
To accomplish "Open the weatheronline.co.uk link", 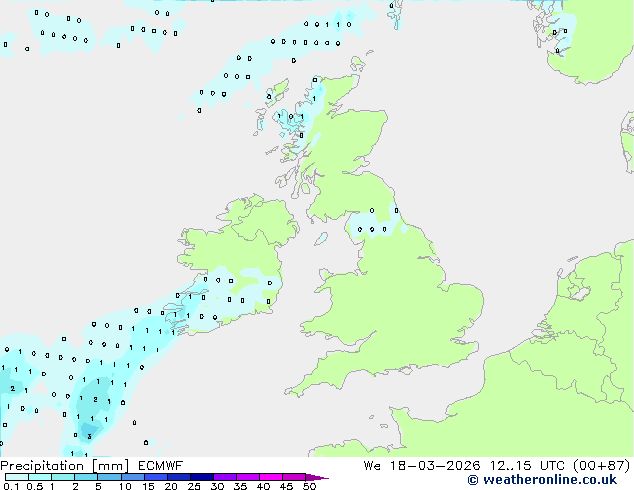I will (x=542, y=480).
